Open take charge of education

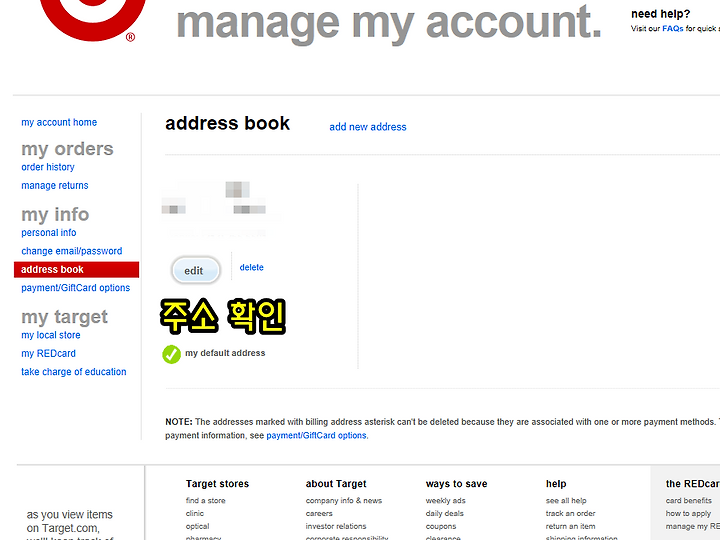(x=74, y=372)
